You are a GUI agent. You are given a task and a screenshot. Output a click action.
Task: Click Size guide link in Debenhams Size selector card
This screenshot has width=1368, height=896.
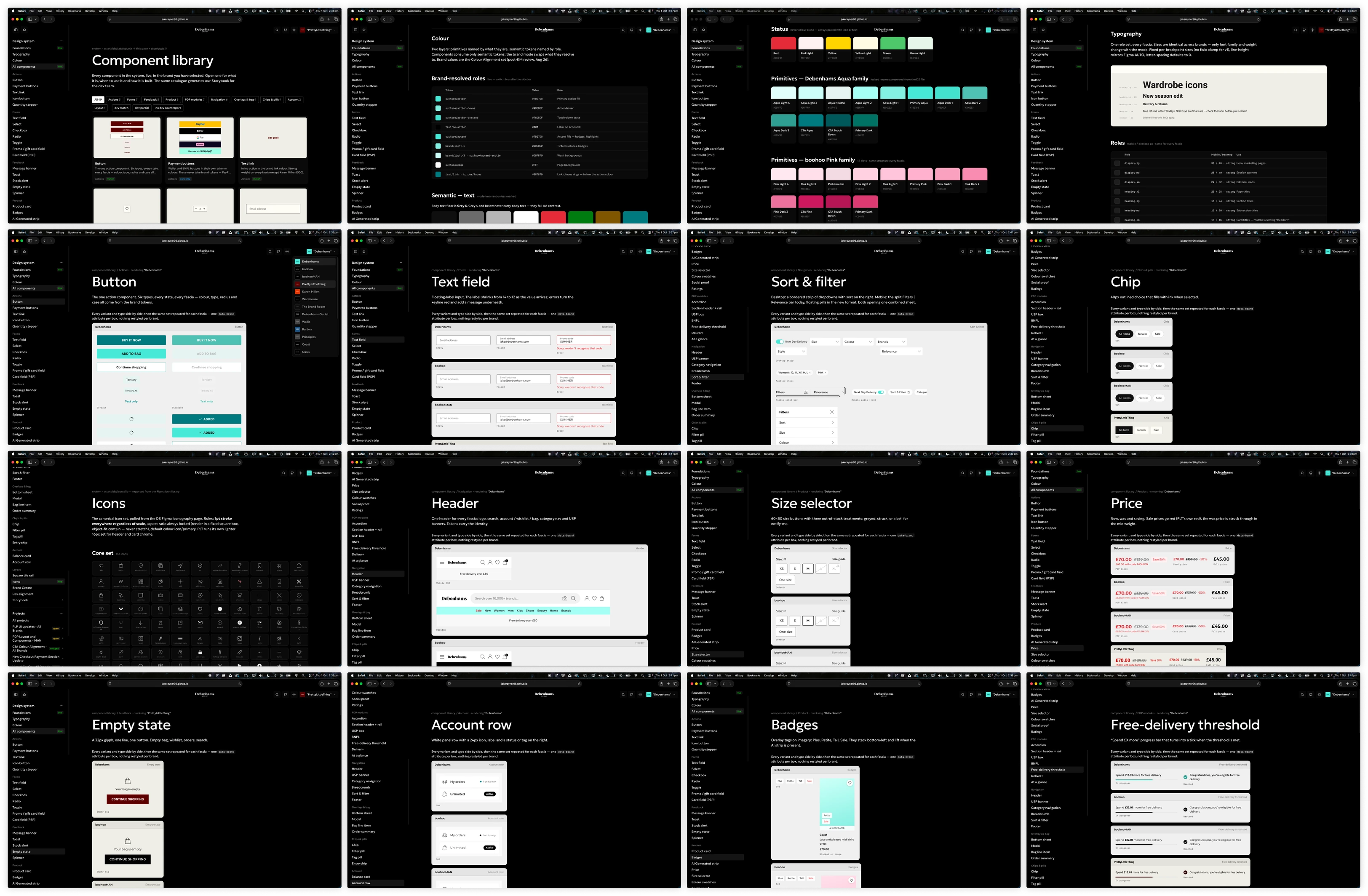click(839, 559)
